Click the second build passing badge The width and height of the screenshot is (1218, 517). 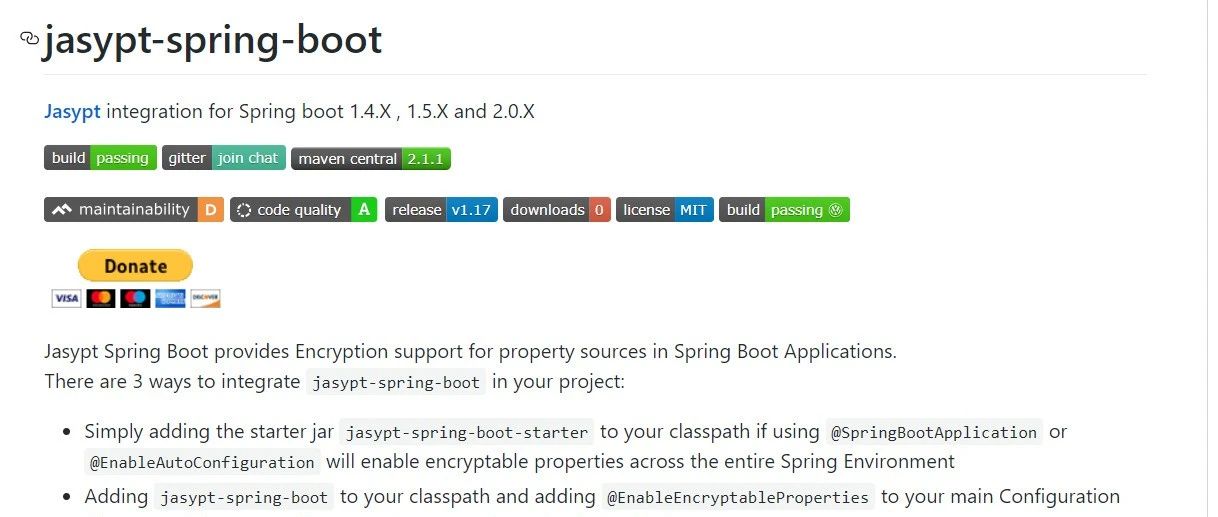pos(784,210)
